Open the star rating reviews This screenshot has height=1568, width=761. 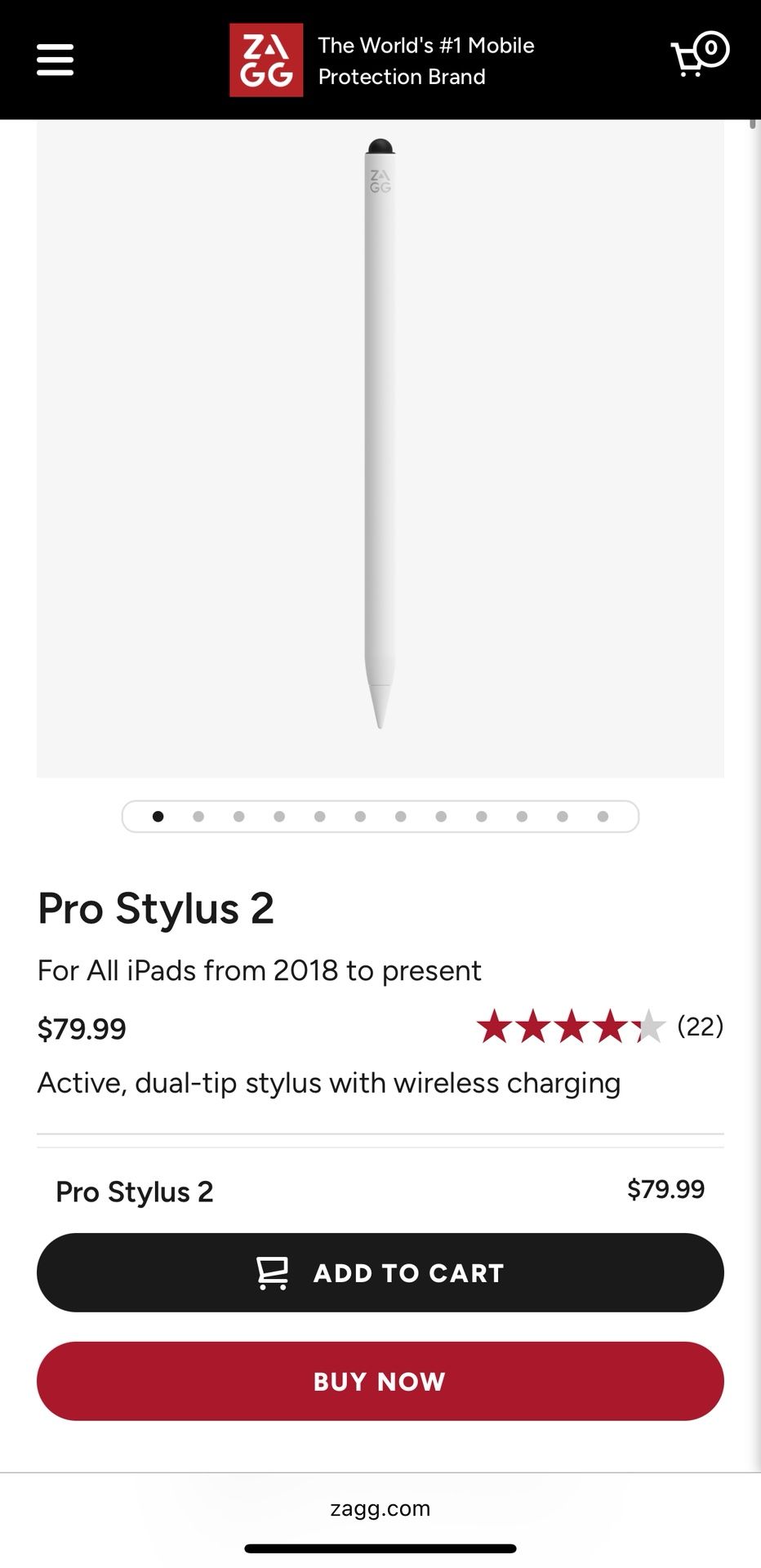571,1027
